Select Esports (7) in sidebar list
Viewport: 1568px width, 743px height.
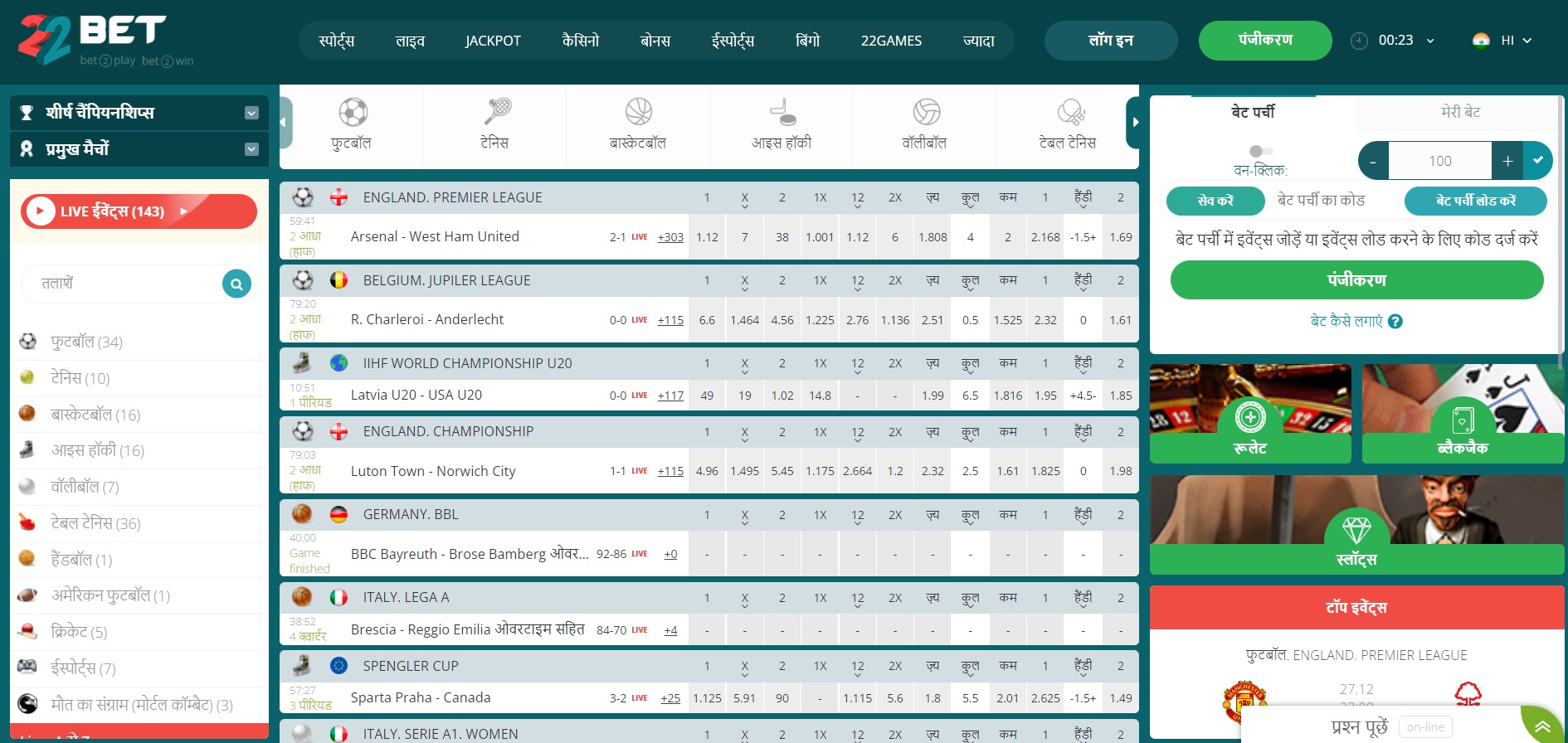(139, 668)
